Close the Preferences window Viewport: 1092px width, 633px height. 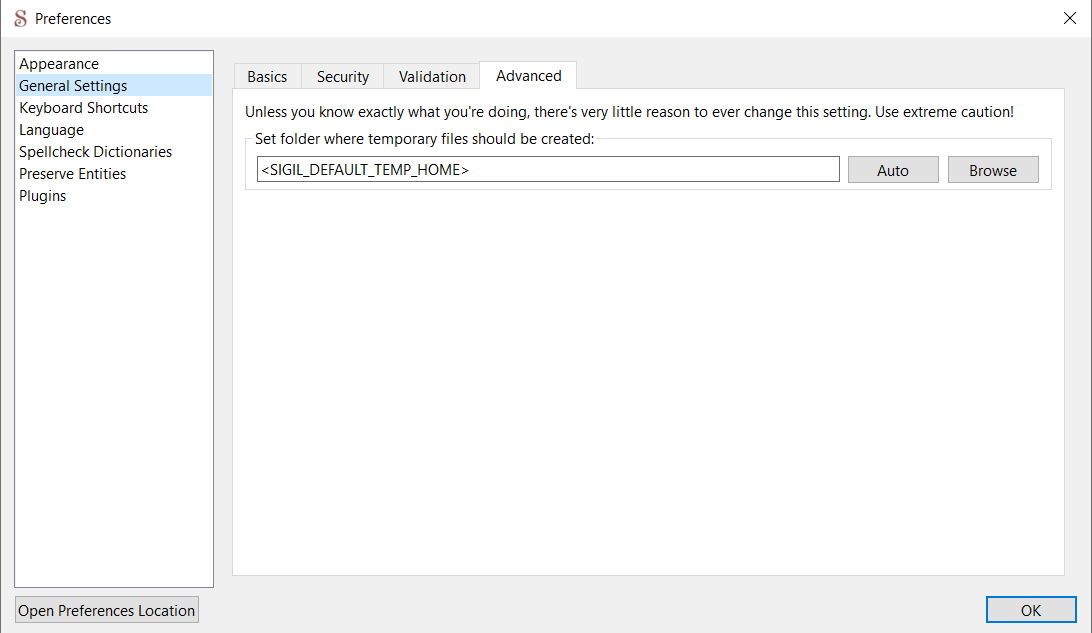point(1069,19)
